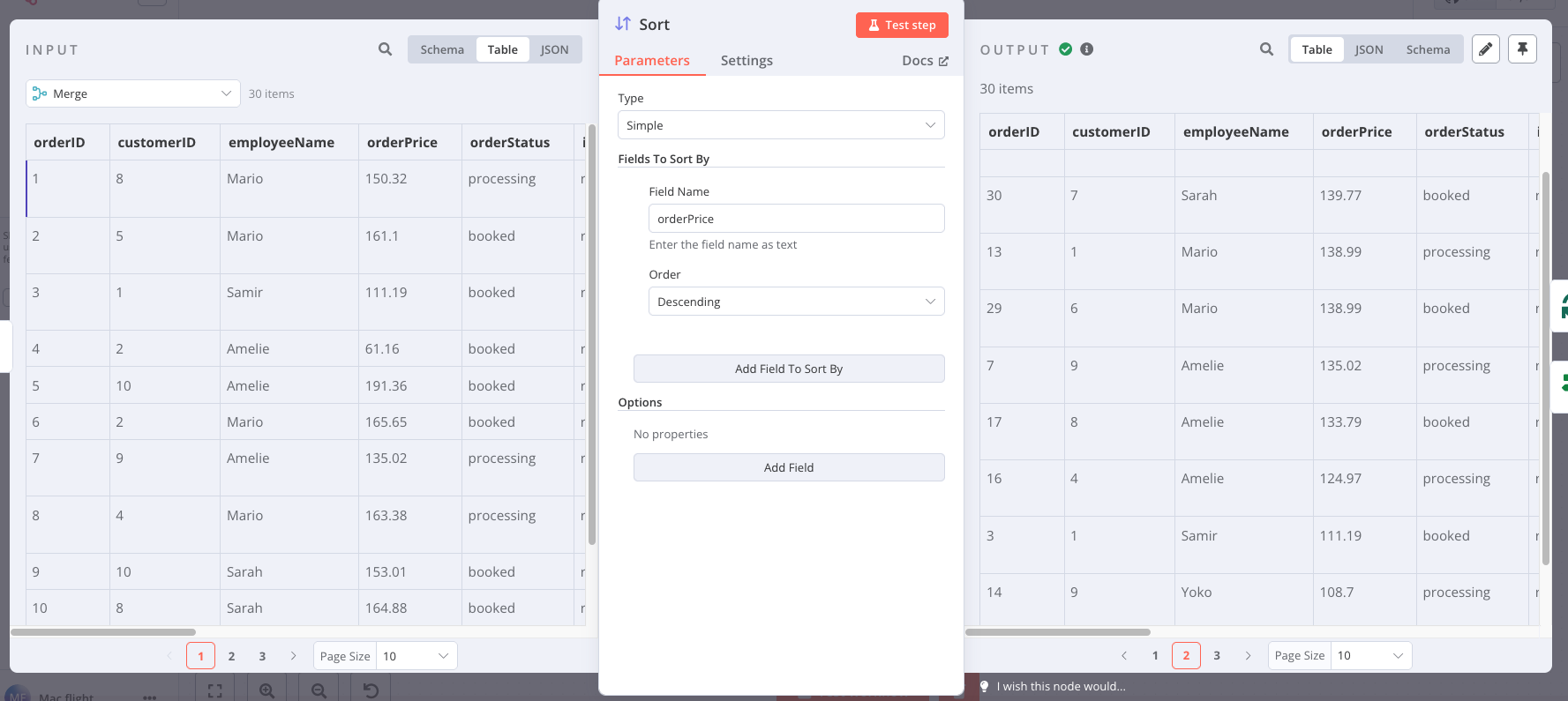Search the INPUT panel data
Viewport: 1568px width, 701px height.
coord(385,49)
